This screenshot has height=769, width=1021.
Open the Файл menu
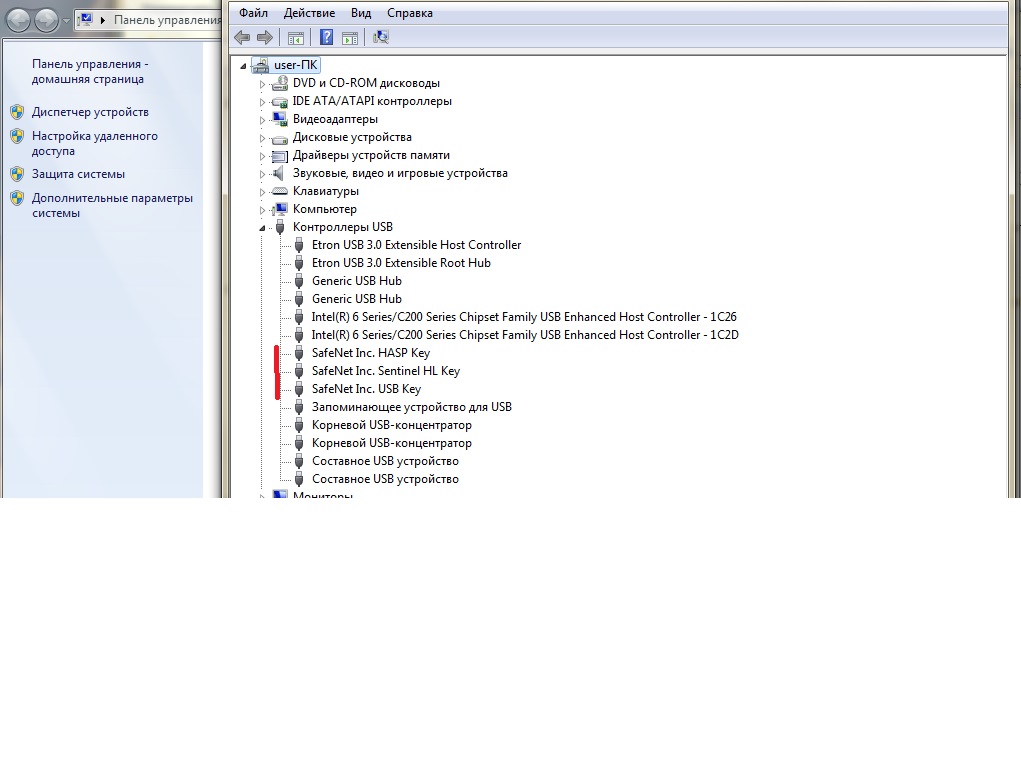point(253,13)
